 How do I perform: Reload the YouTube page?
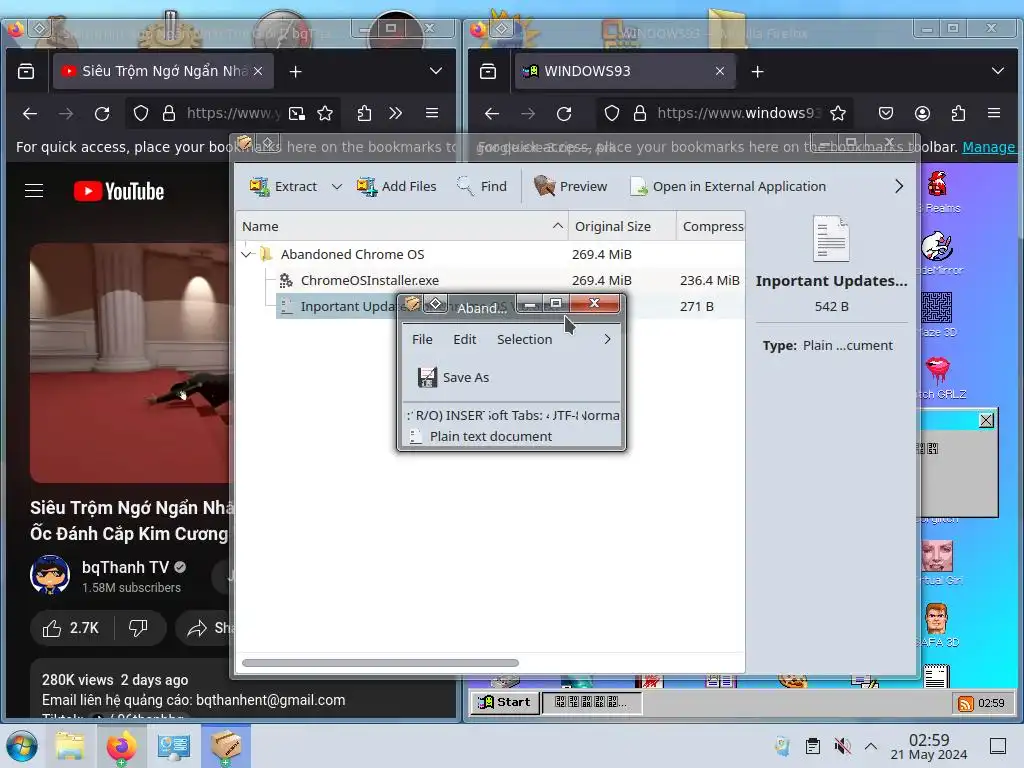102,114
